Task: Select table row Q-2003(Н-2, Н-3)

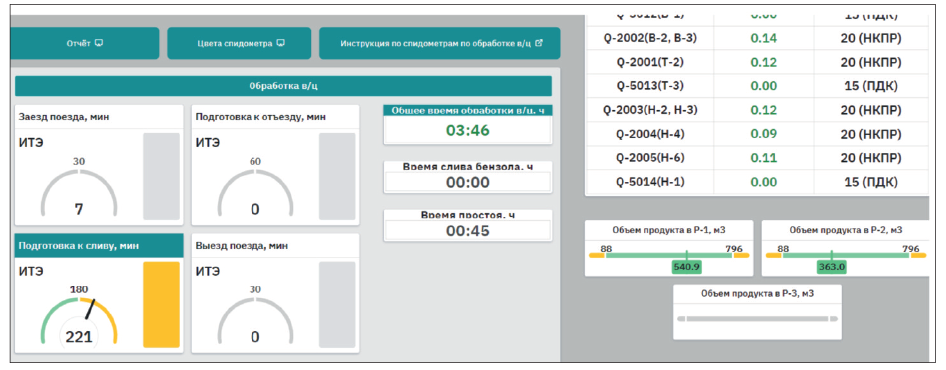Action: click(757, 110)
